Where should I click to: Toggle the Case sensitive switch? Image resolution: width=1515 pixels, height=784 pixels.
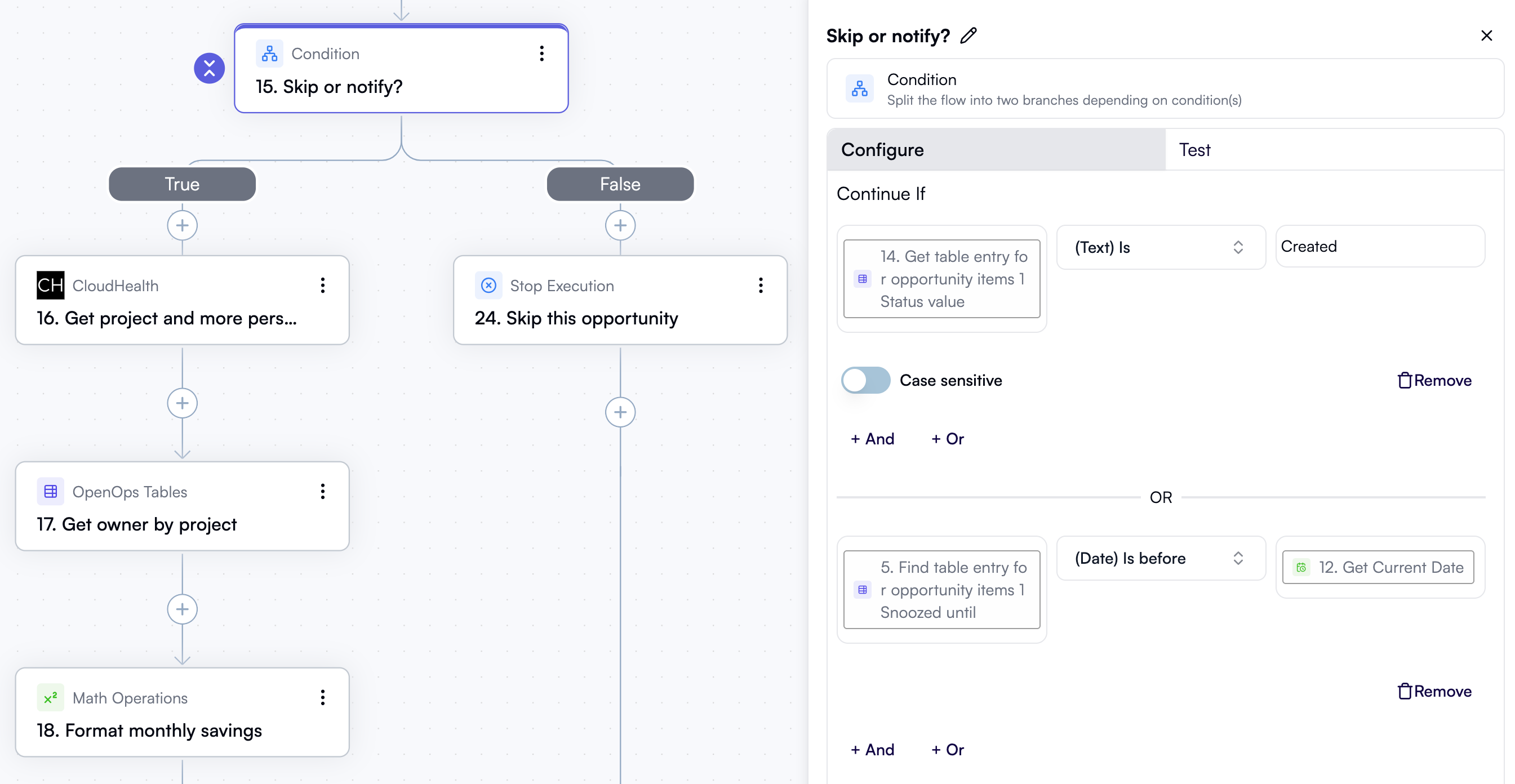click(x=865, y=380)
